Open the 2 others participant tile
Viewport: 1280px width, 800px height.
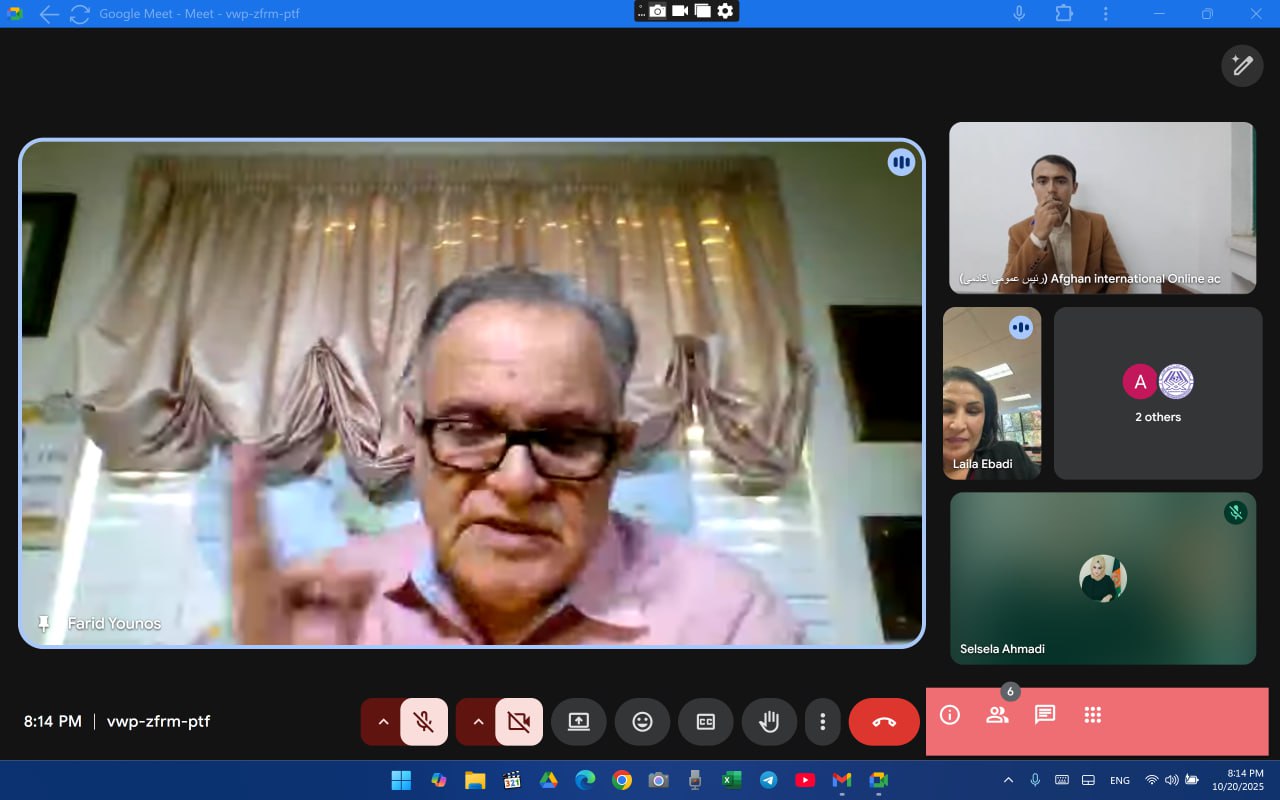[x=1157, y=393]
